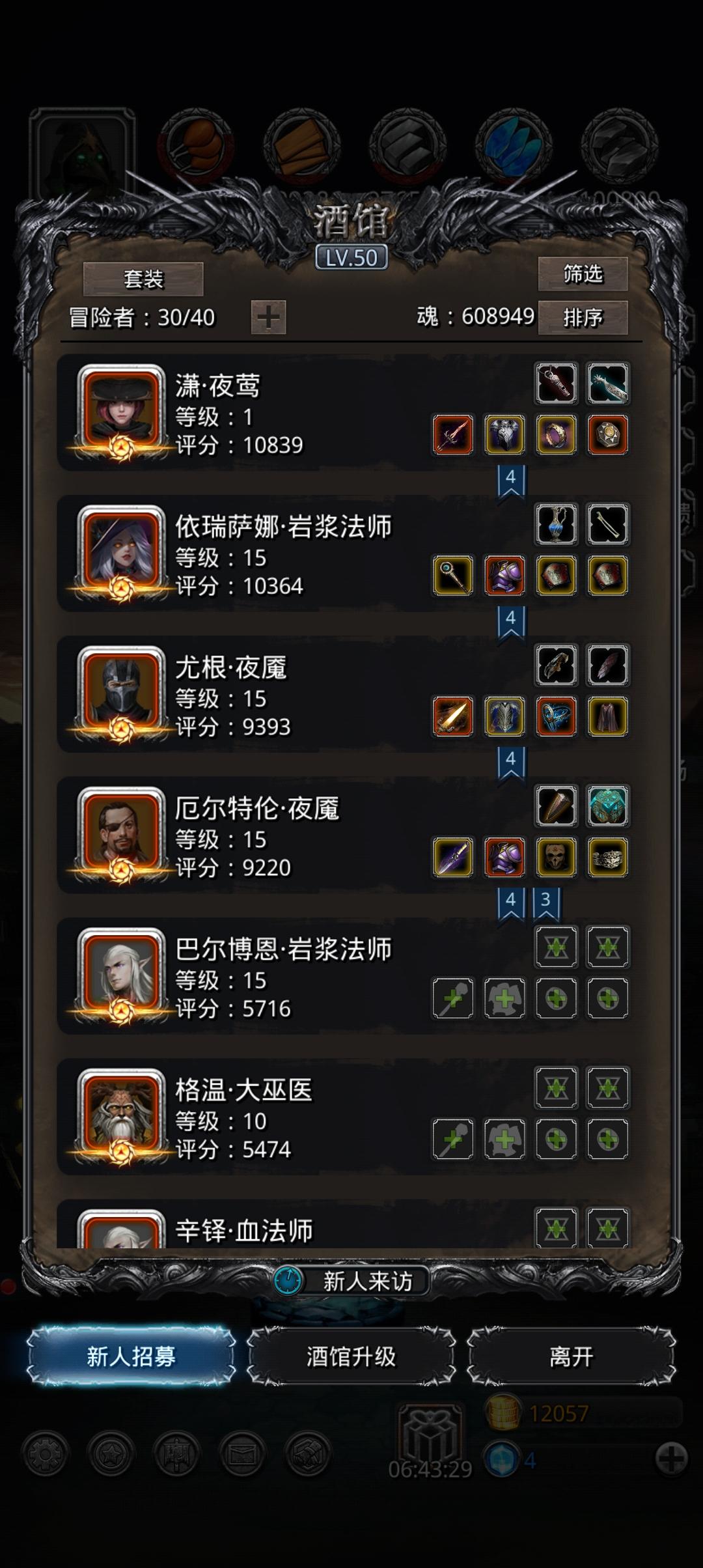Open the 排序 sort options
The image size is (703, 1568).
tap(583, 318)
